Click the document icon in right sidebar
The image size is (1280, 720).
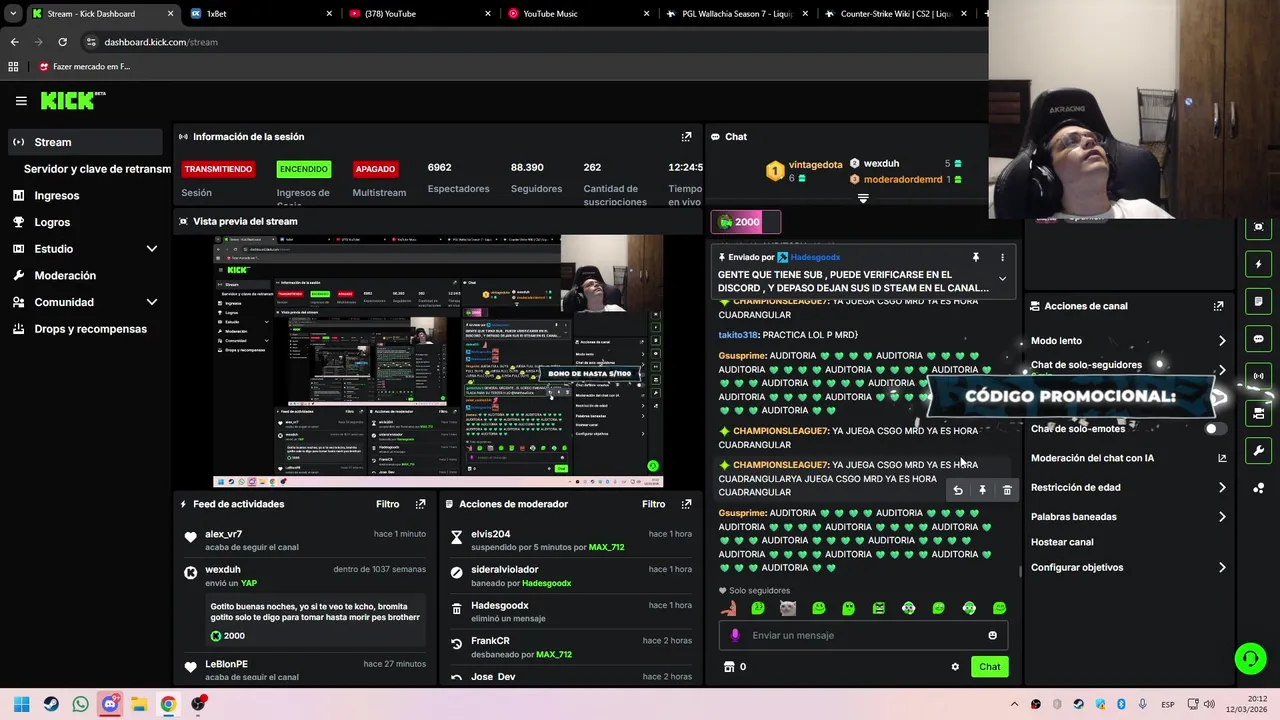[1259, 301]
